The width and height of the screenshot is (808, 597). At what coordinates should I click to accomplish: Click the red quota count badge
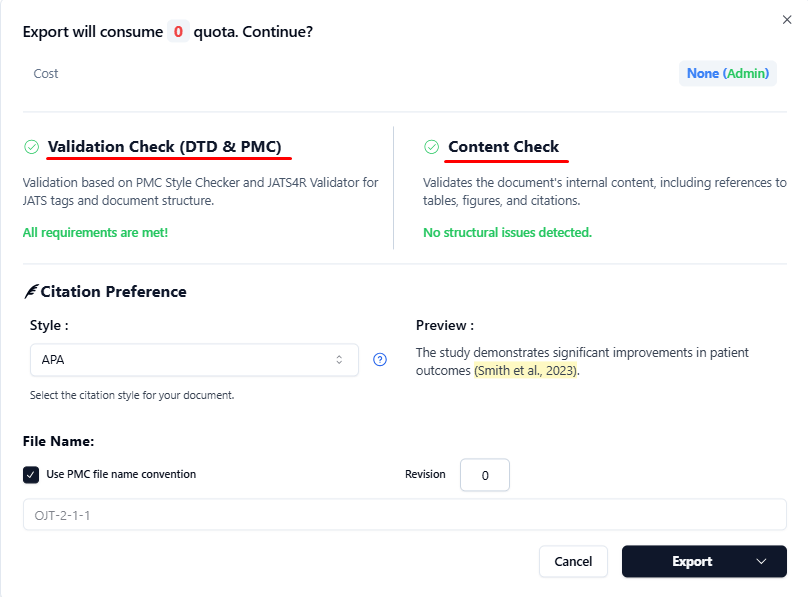(x=178, y=32)
